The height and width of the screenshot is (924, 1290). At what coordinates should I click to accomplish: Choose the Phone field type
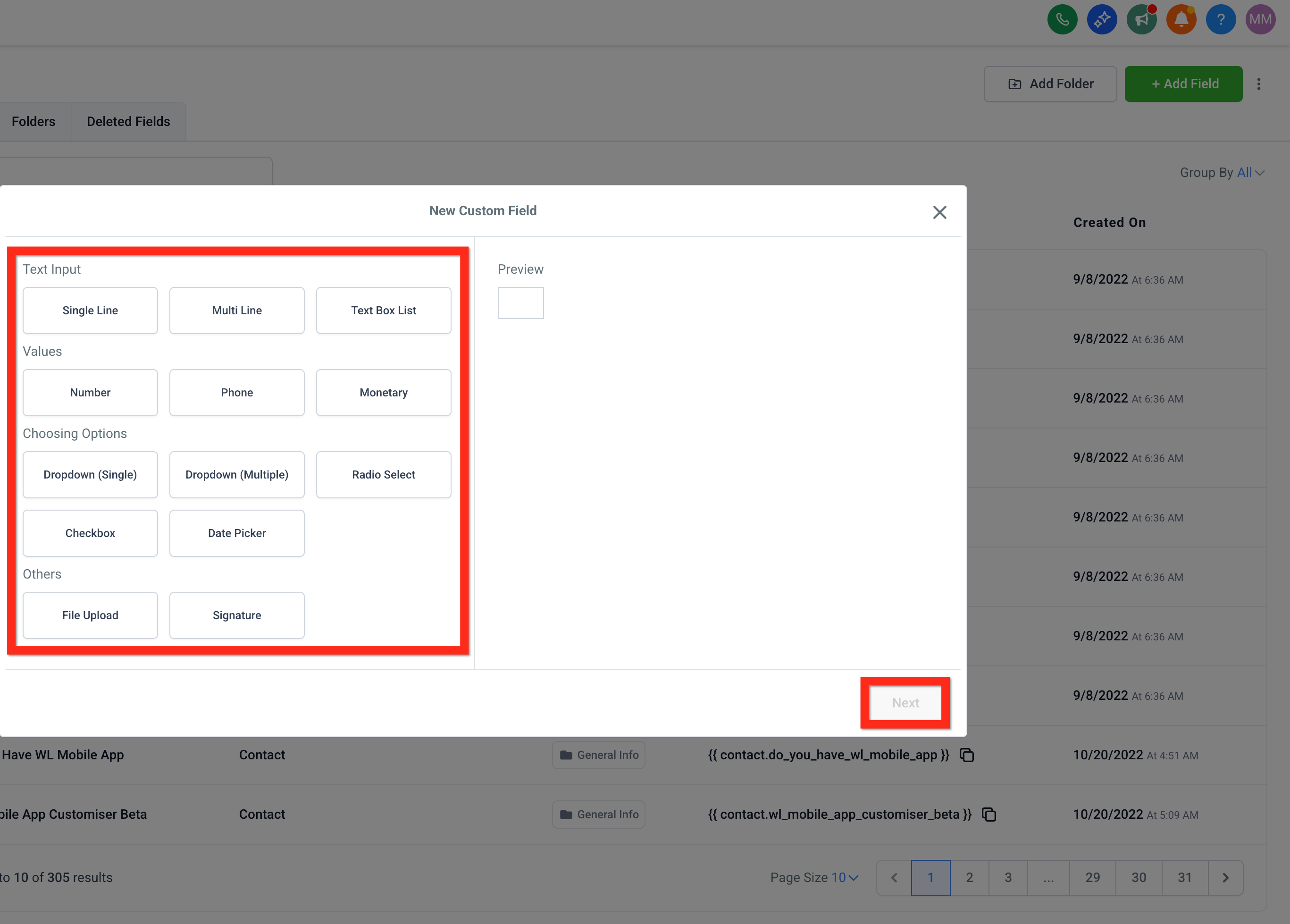[x=237, y=393]
